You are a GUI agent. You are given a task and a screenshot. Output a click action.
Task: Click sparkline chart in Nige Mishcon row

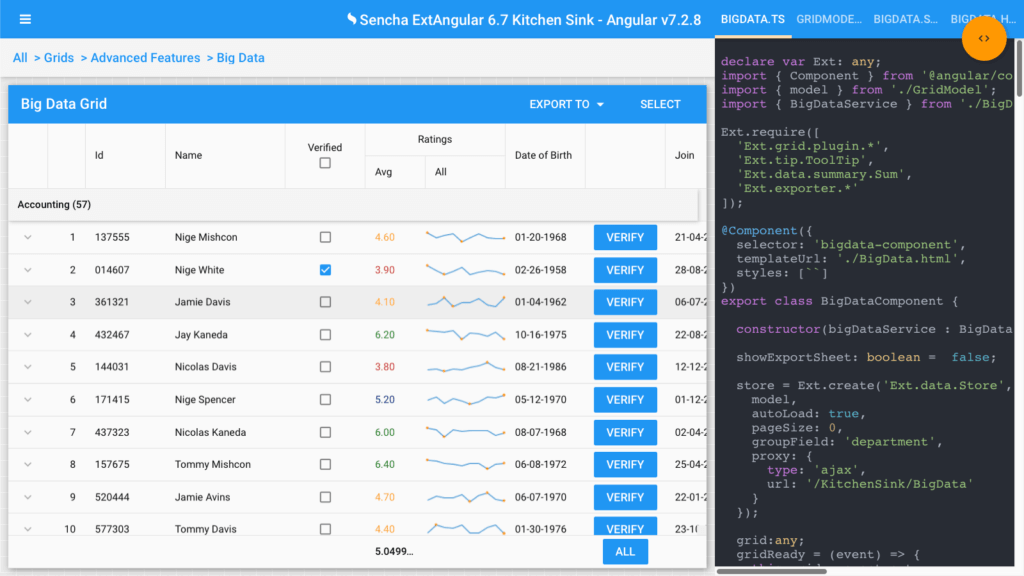pos(465,237)
